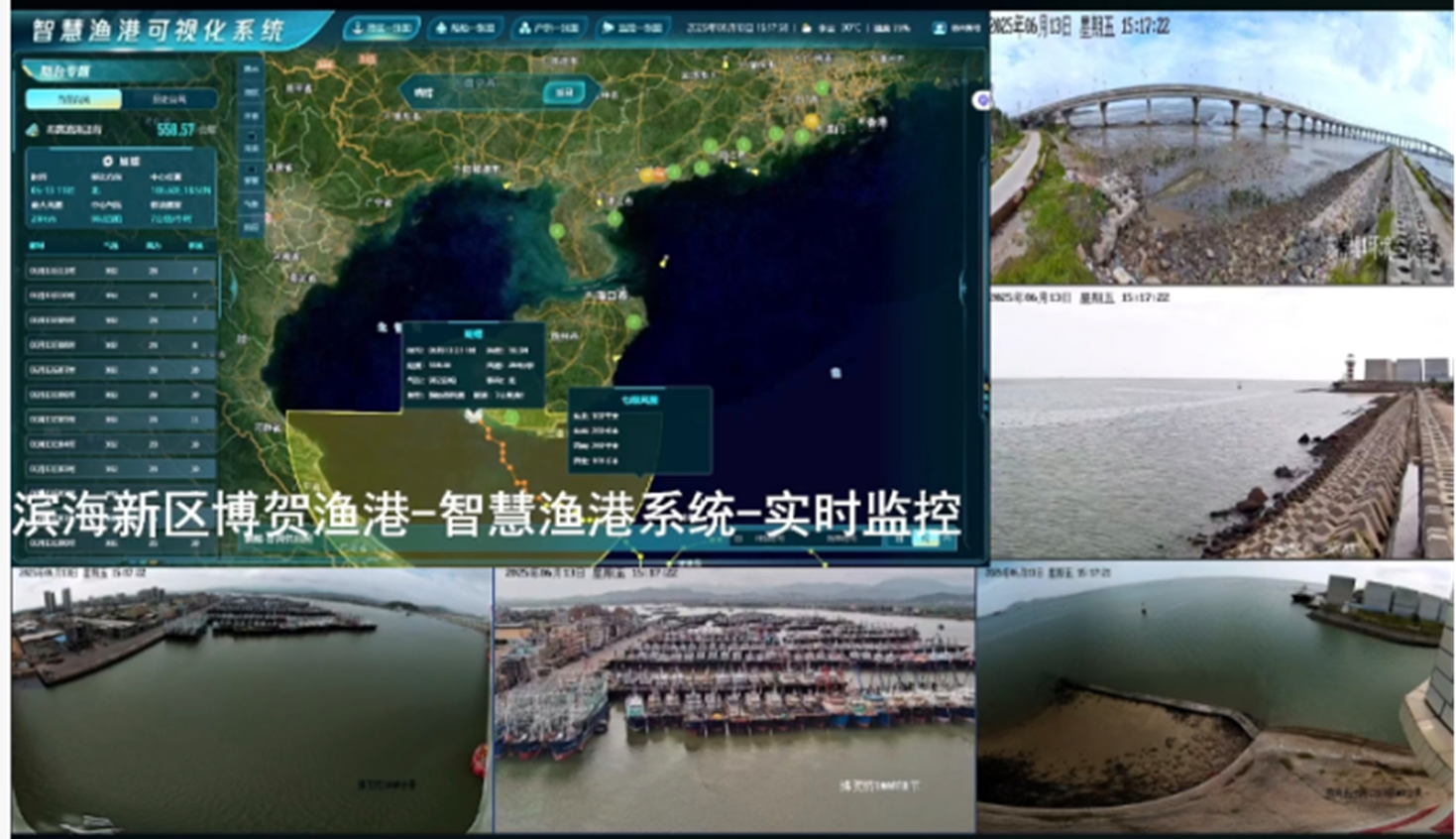This screenshot has width=1456, height=839.
Task: Click the purple round icon at map right edge
Action: pyautogui.click(x=981, y=100)
